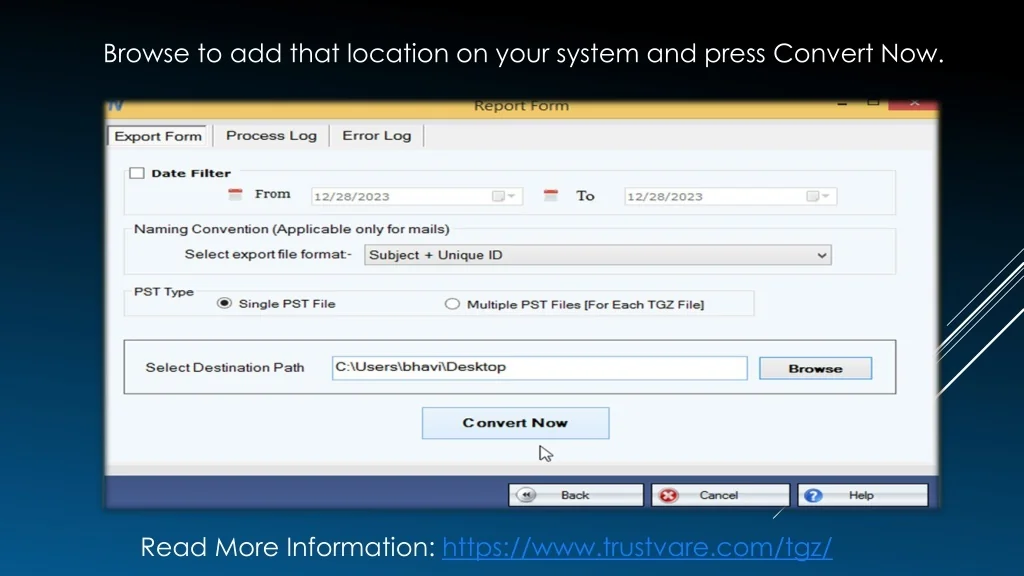Click the red Cancel button at bottom
This screenshot has width=1024, height=576.
(x=719, y=495)
